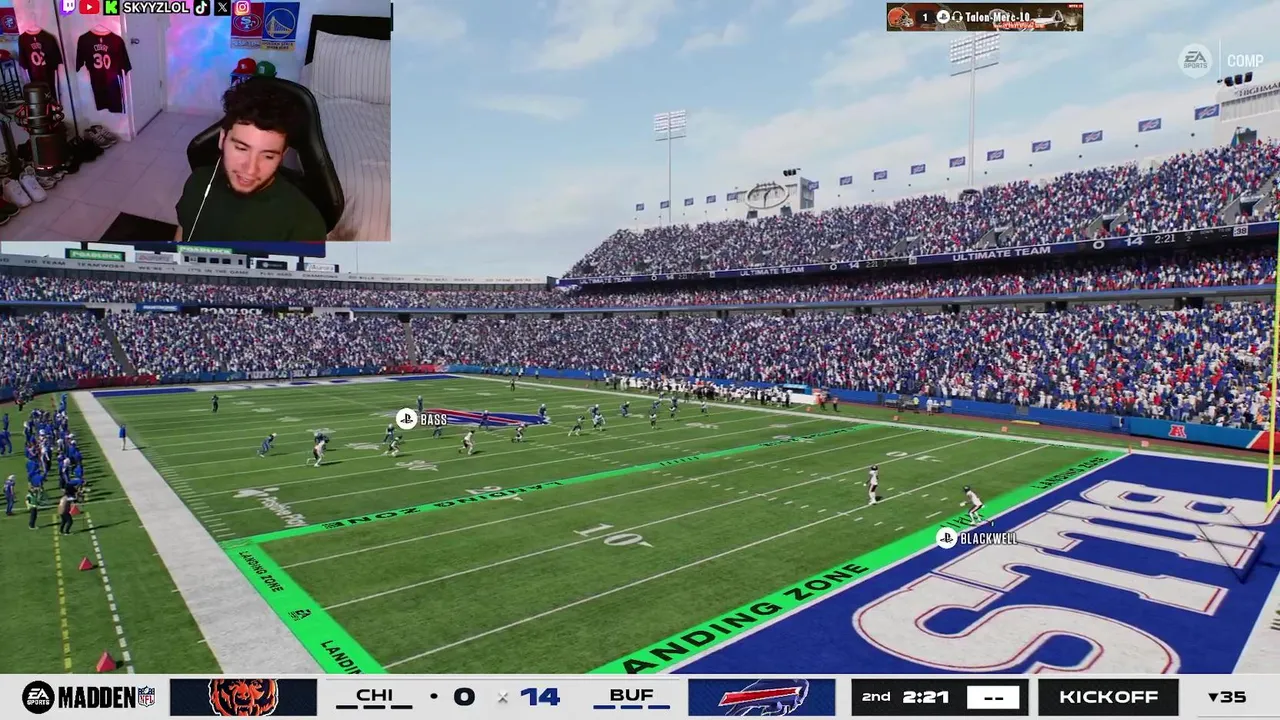Click the Buffalo score of 14
Screen dimensions: 1280x720
[540, 696]
